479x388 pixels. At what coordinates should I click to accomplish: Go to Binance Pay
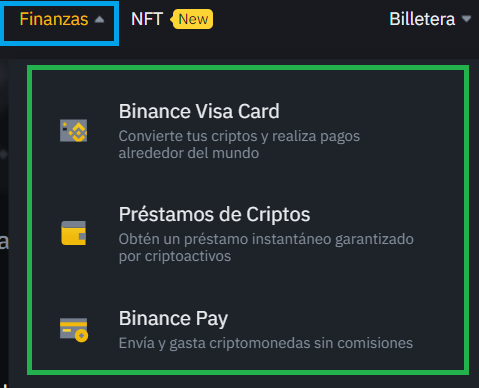[173, 319]
